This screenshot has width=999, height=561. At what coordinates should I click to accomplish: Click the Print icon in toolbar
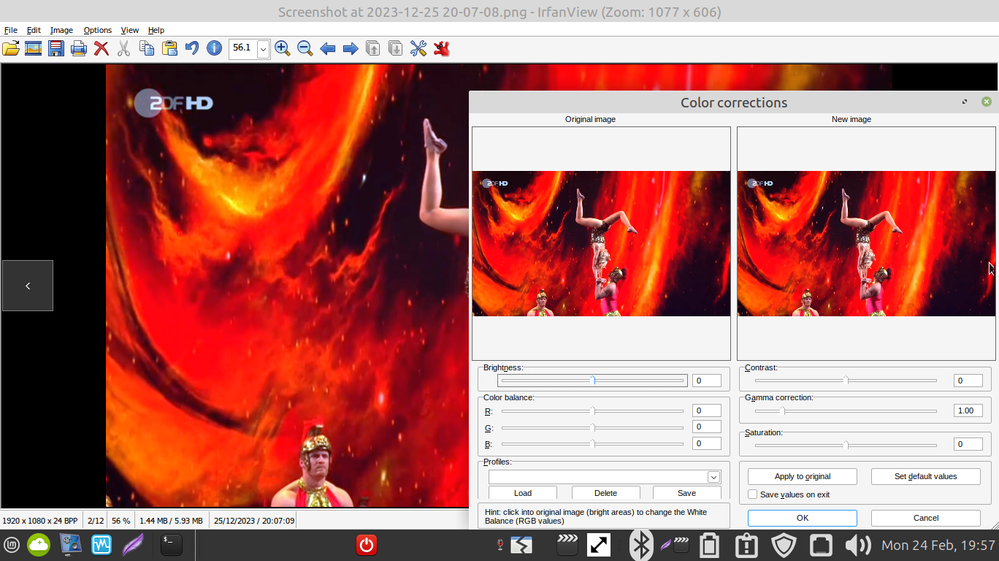[78, 48]
